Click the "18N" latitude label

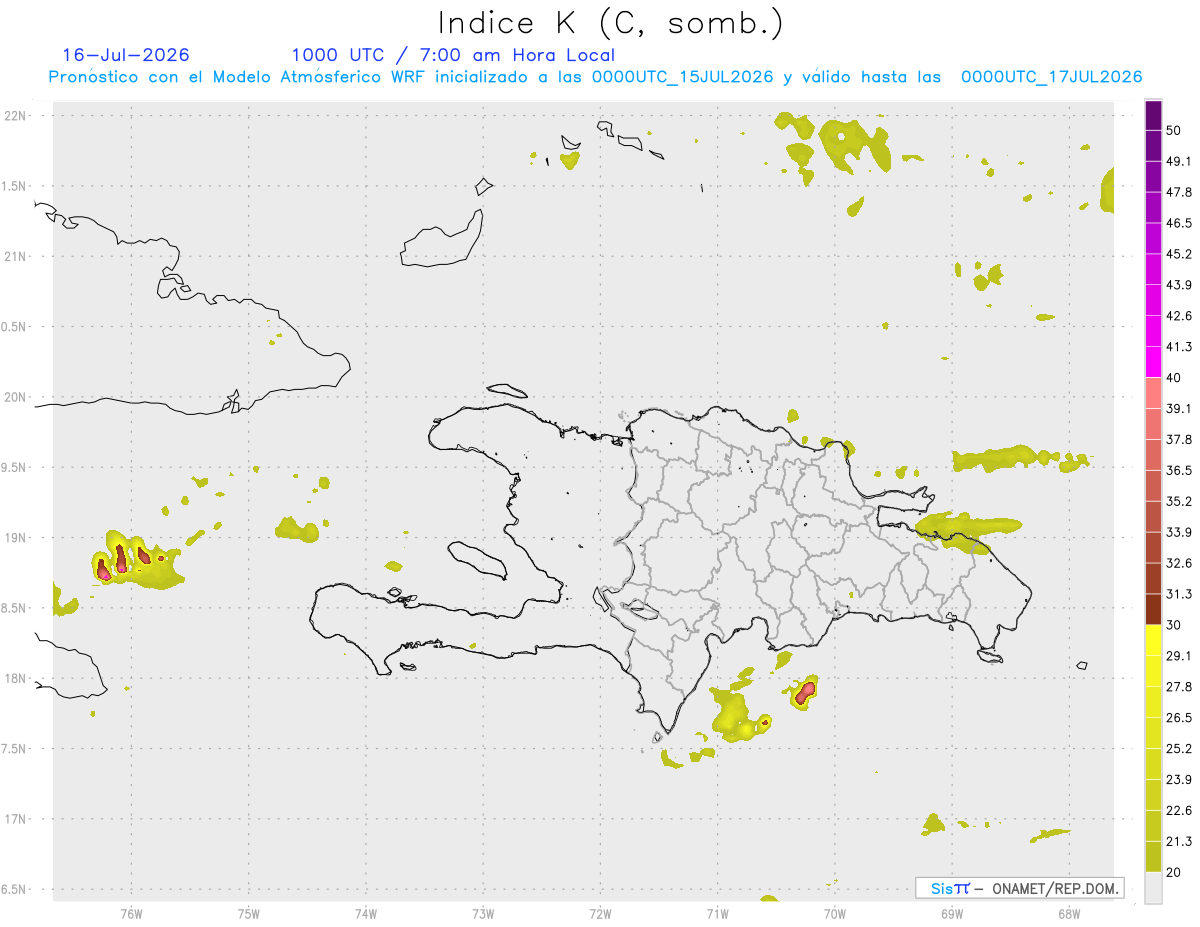[x=17, y=678]
